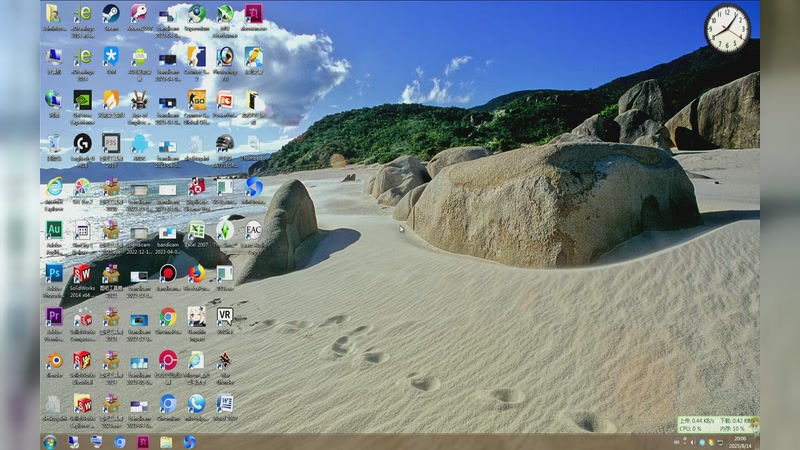The height and width of the screenshot is (450, 800).
Task: Open the green Android USB shortcut
Action: click(x=139, y=57)
